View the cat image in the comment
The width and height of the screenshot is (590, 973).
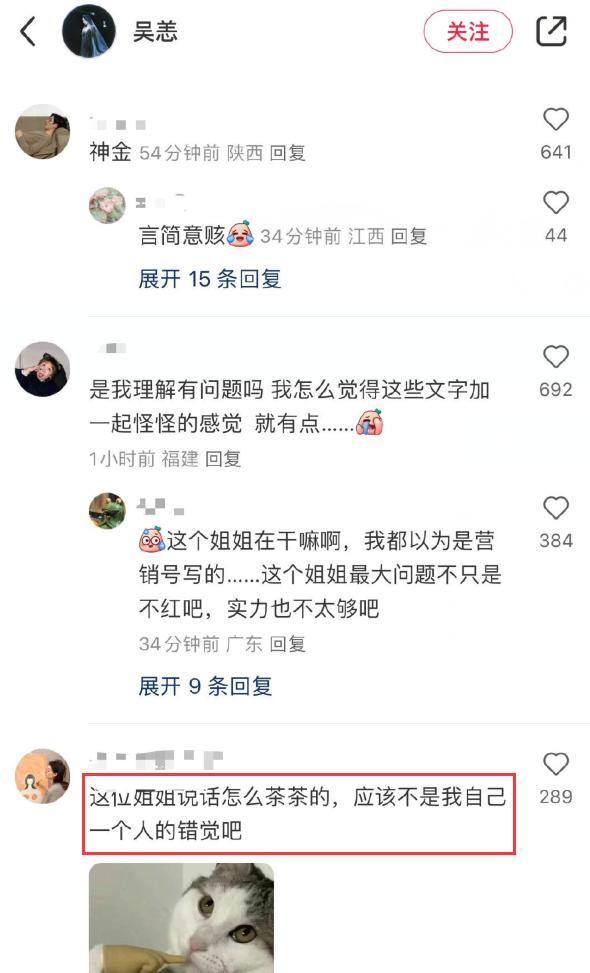181,918
